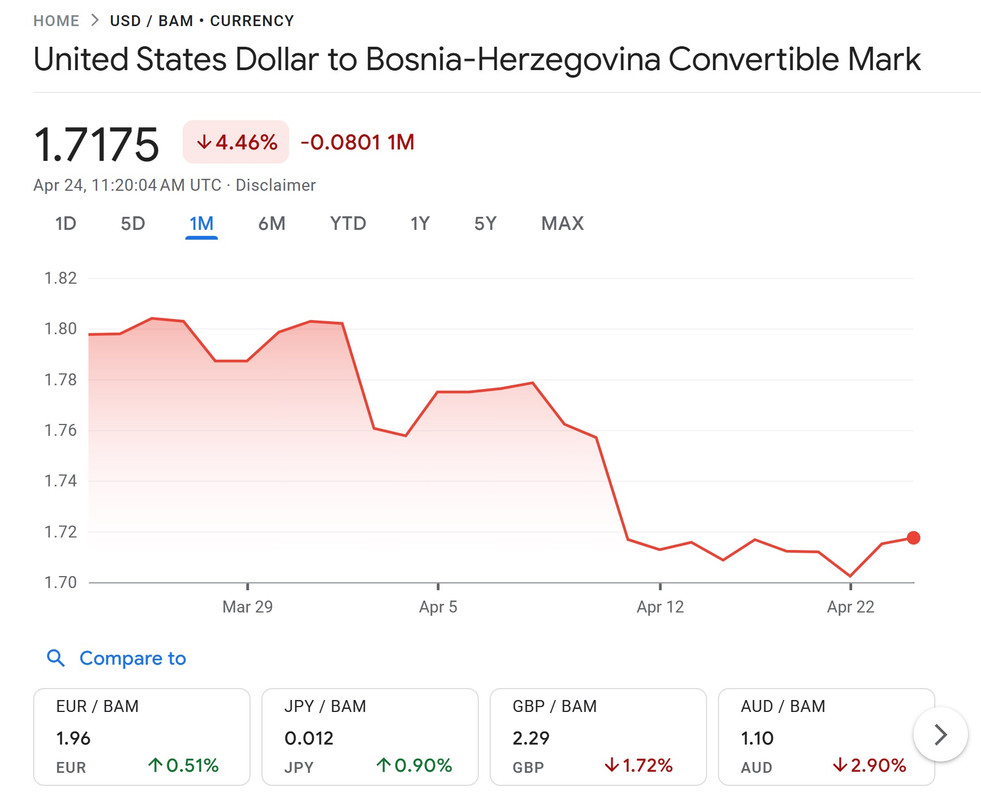Open the Disclaimer link
Viewport: 981px width, 800px height.
[275, 185]
